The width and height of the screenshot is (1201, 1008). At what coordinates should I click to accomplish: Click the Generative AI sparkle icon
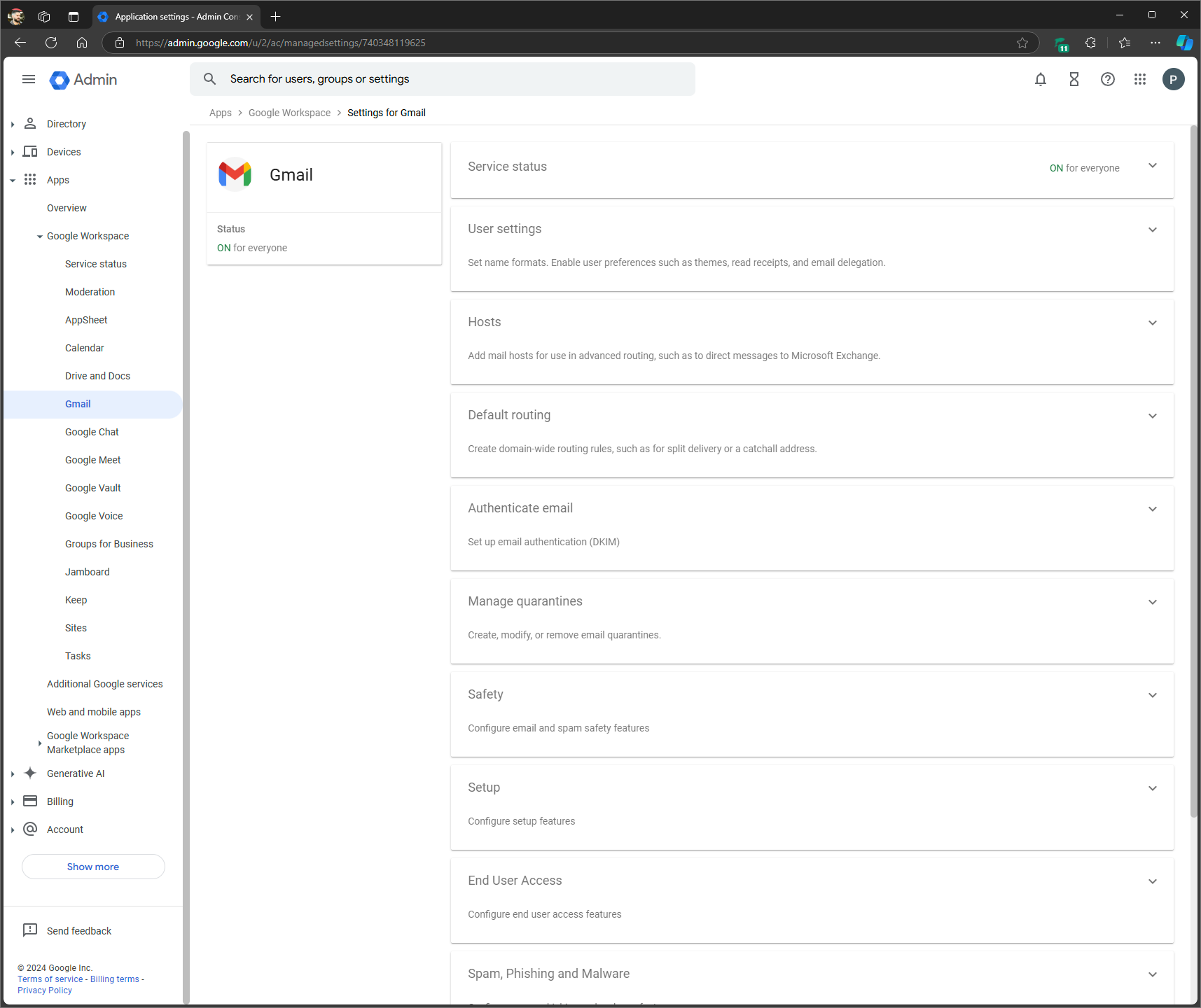[x=30, y=773]
